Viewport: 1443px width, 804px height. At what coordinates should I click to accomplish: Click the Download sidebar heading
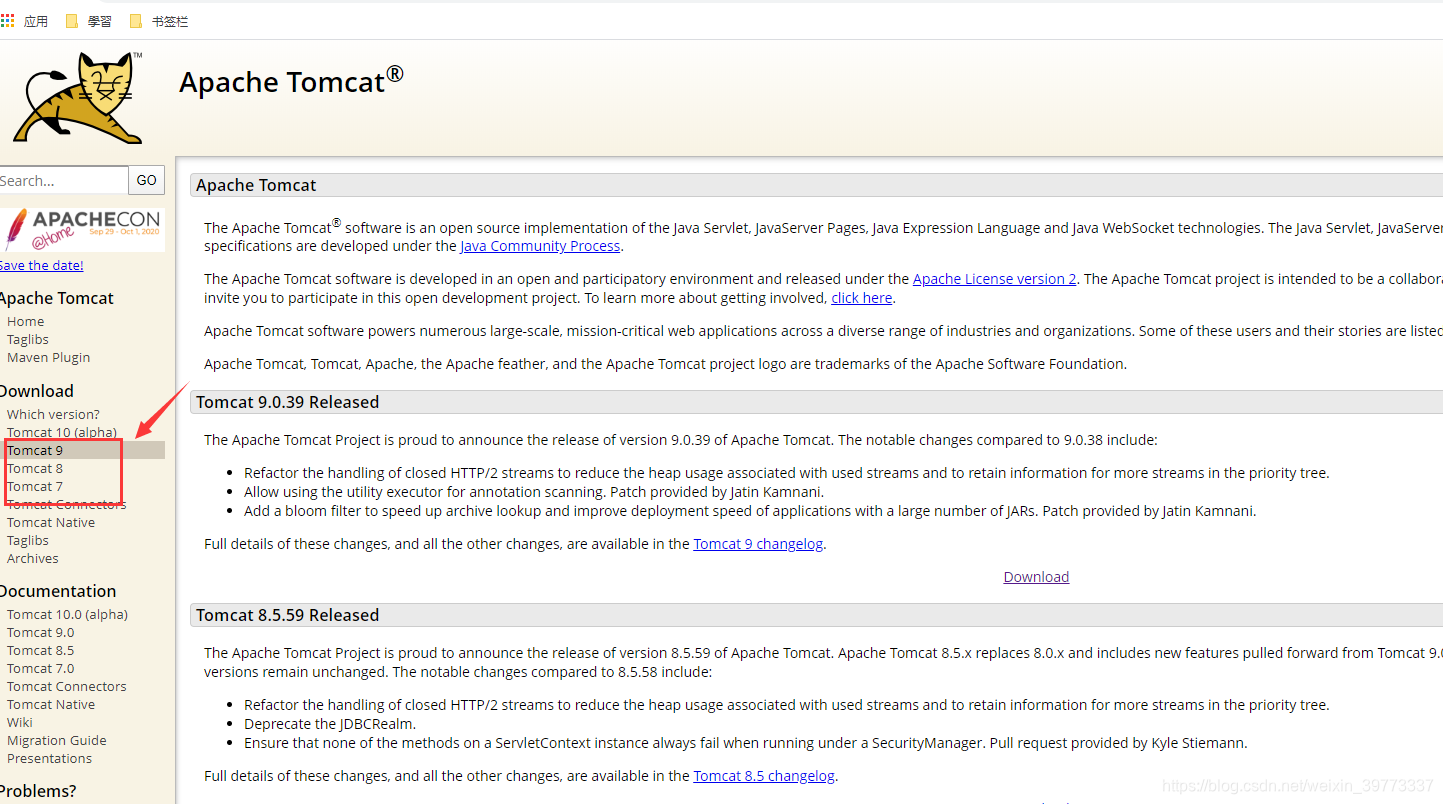[37, 391]
